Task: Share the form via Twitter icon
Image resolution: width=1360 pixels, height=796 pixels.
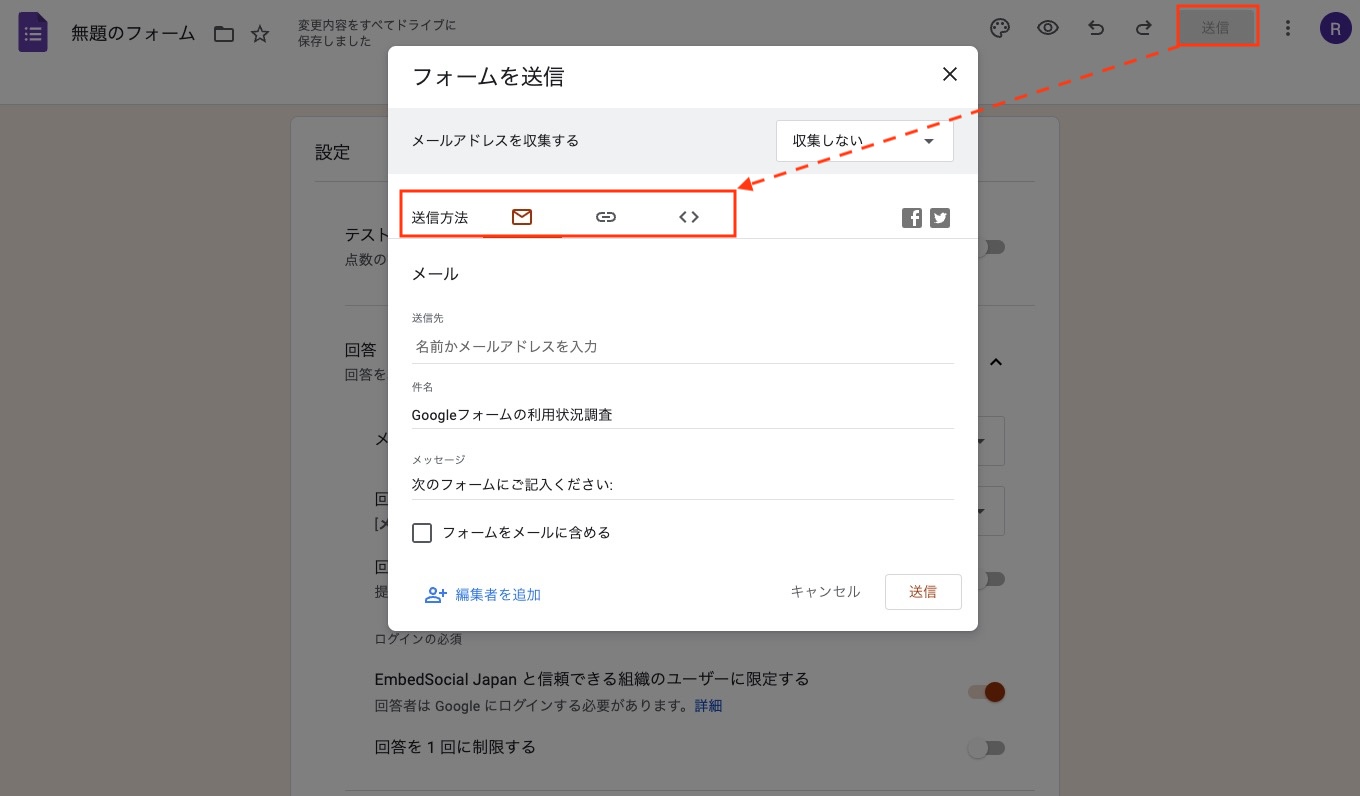Action: coord(940,218)
